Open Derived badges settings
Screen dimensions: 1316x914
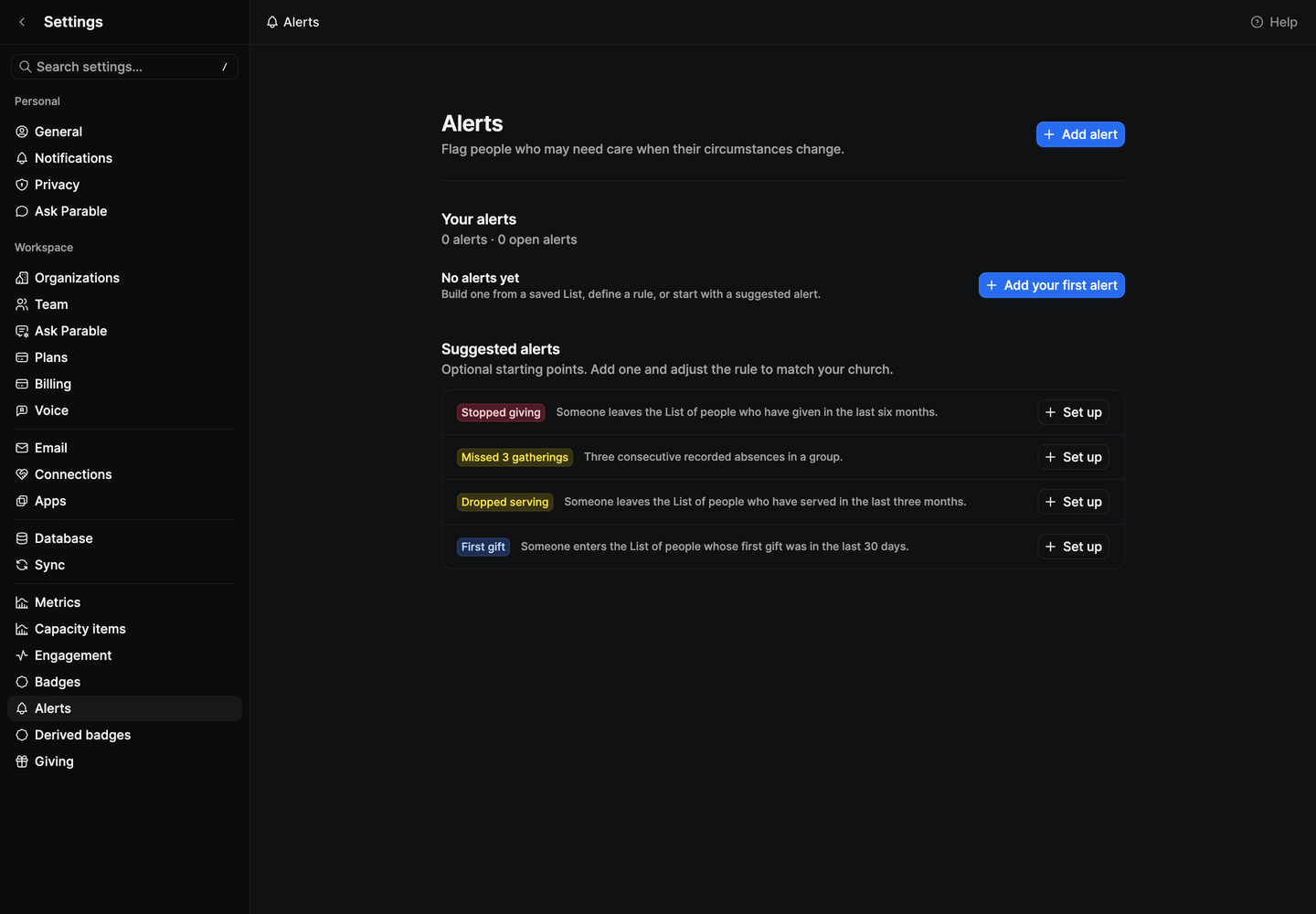coord(124,735)
